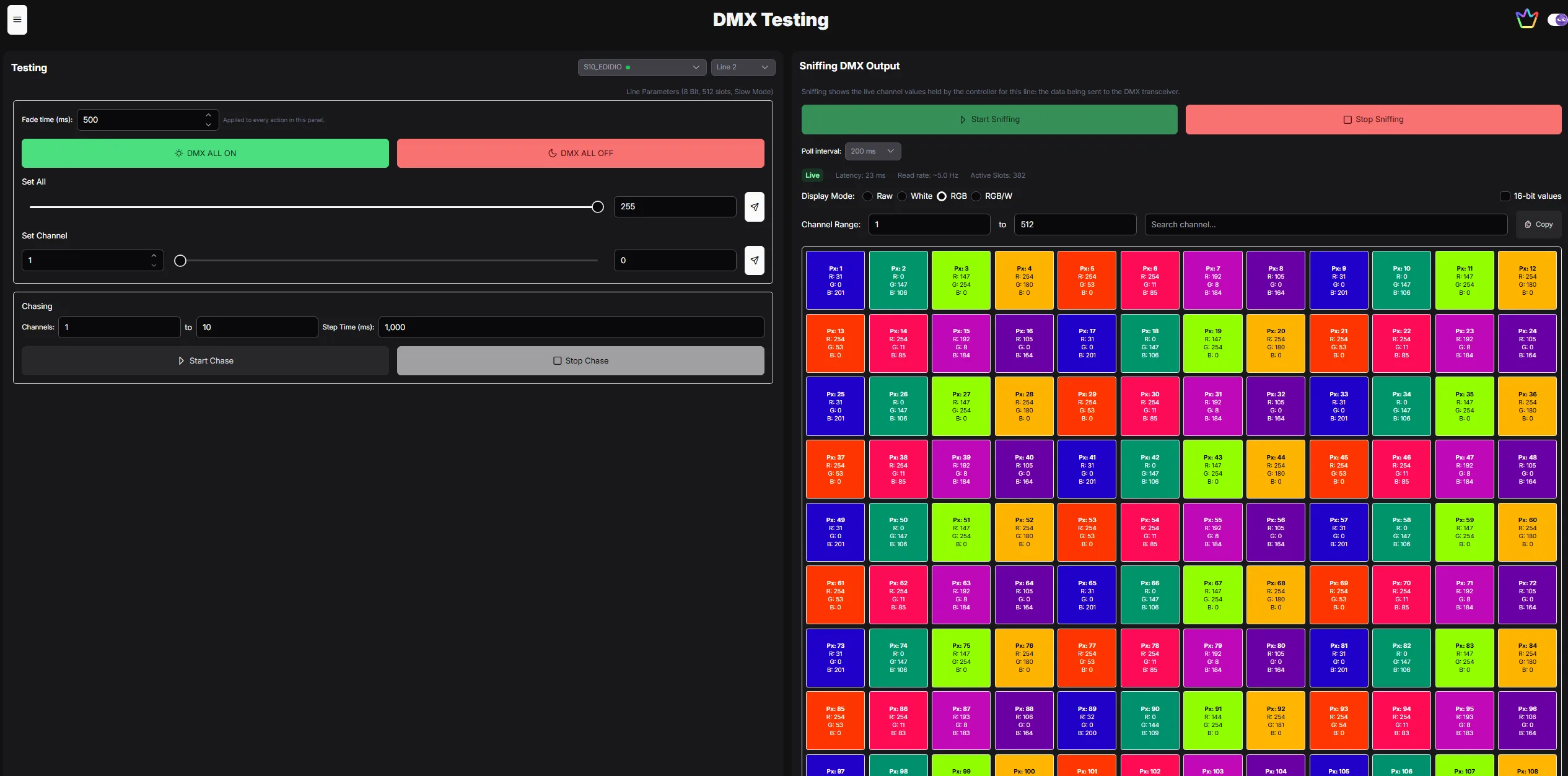Screen dimensions: 1568x776
Task: Send the Set All value
Action: coord(754,207)
